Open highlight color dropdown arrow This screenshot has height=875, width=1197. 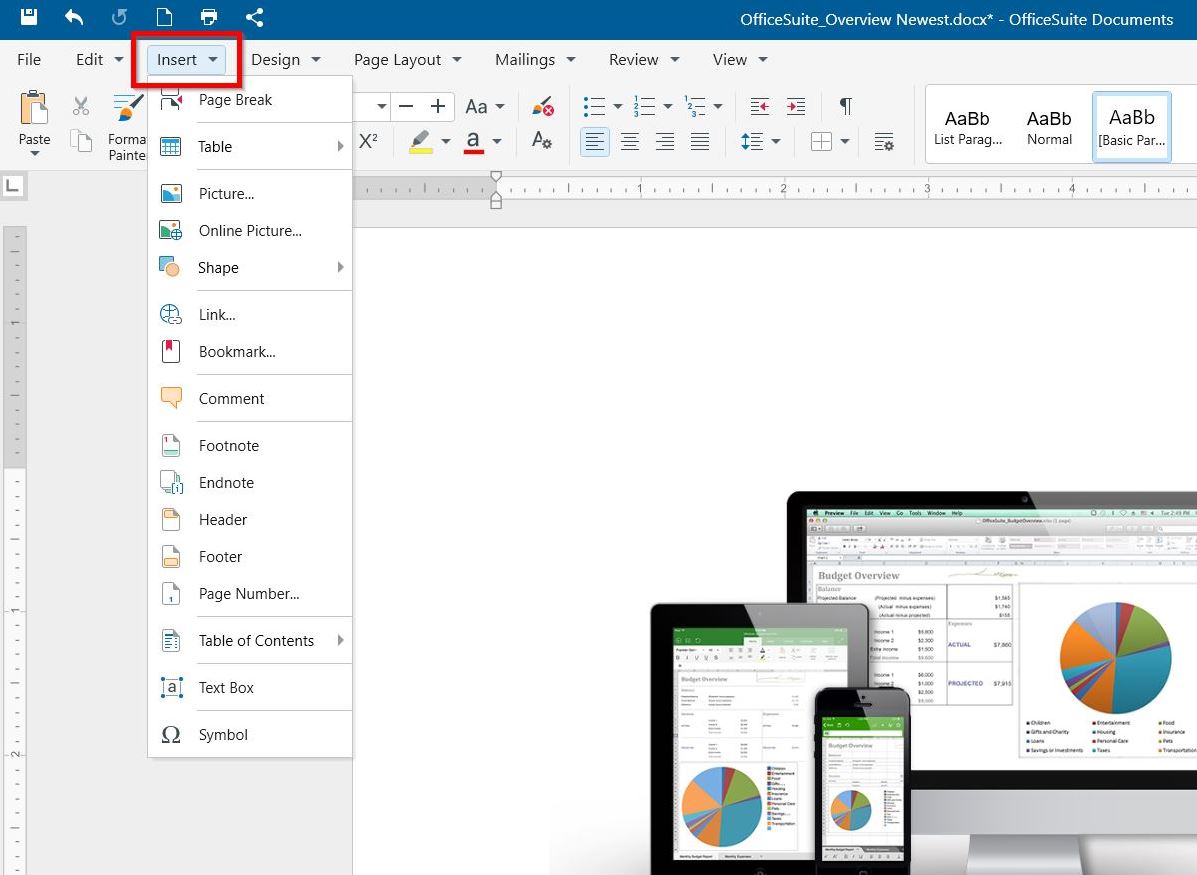[446, 141]
